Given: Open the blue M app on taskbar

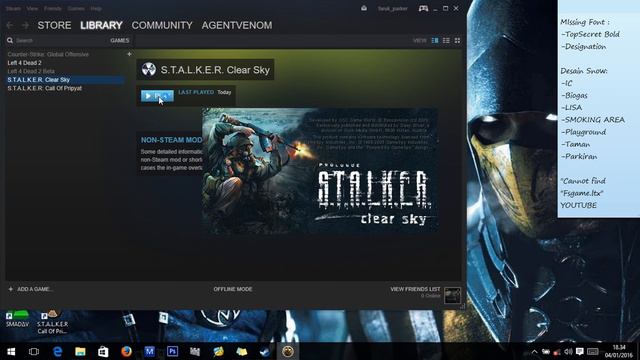Looking at the screenshot, I should 149,351.
